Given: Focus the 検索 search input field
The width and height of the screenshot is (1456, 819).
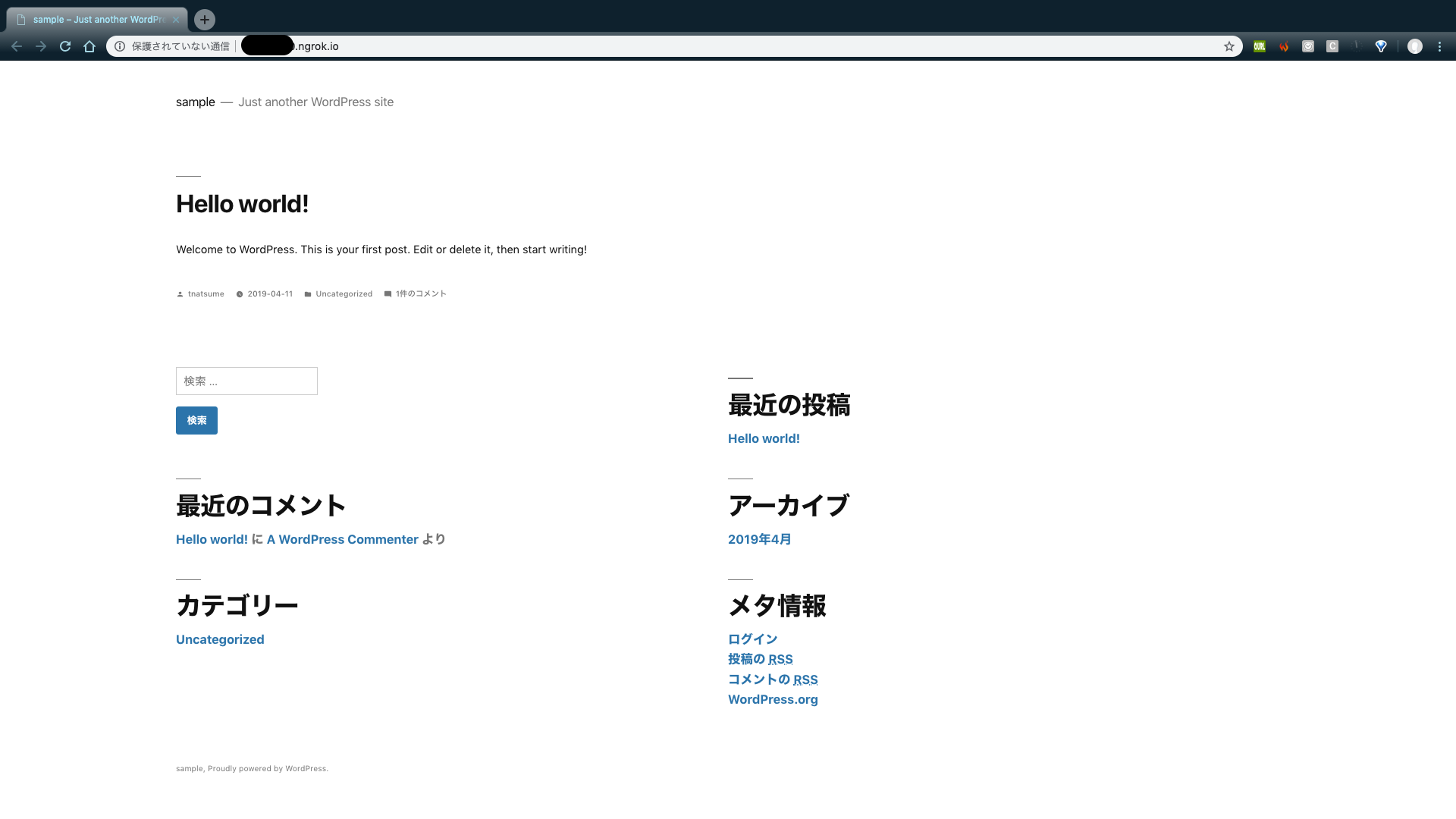Looking at the screenshot, I should click(246, 381).
